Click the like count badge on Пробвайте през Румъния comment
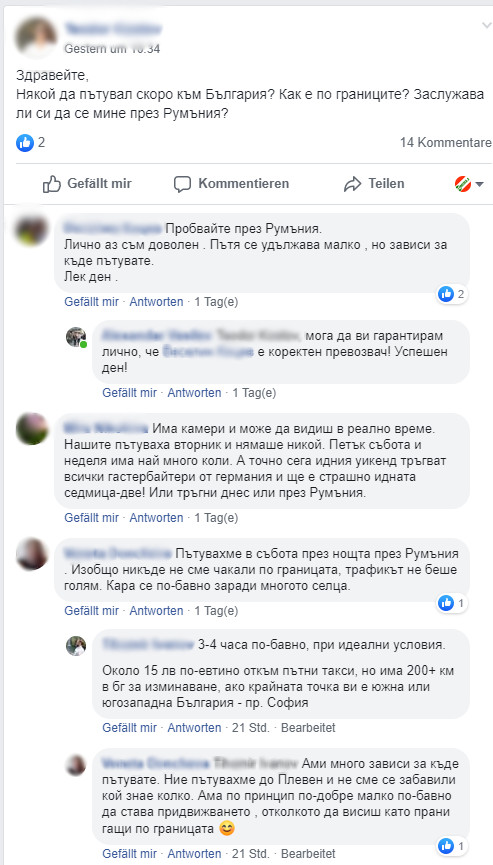 [x=452, y=294]
